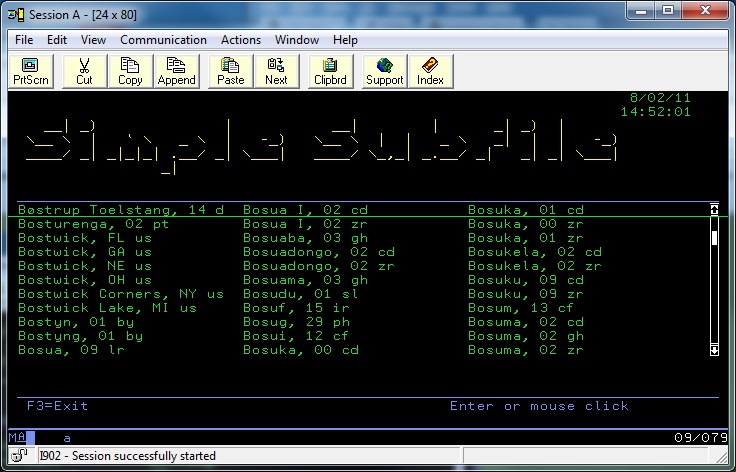Select entry Bosuf, 15 ir

click(x=297, y=308)
